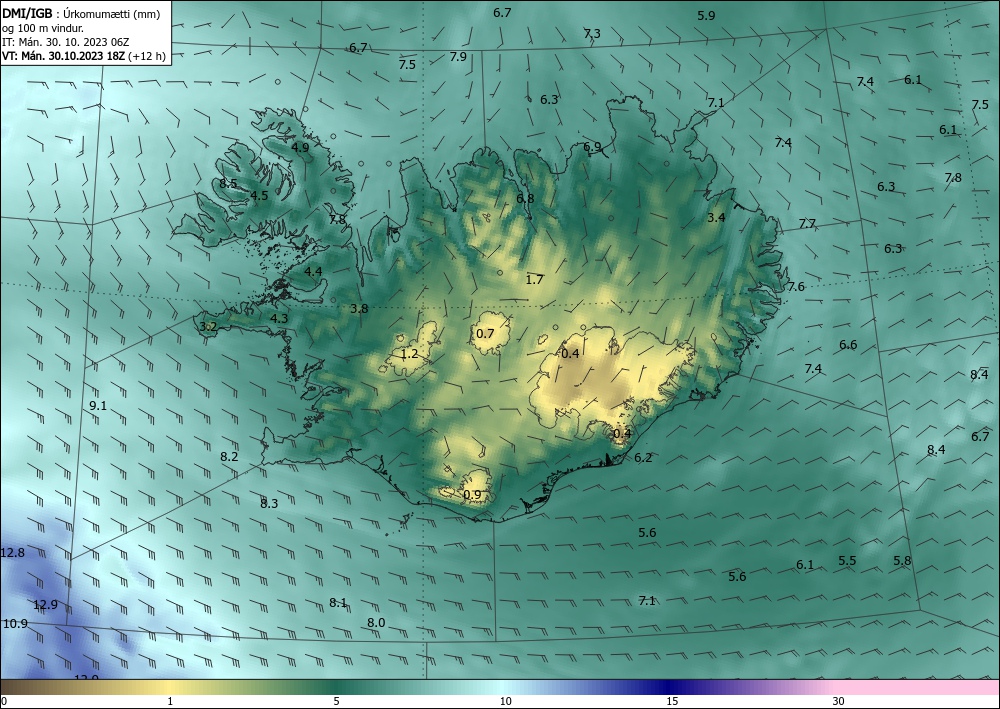Click the 0.7 value on the central glacier

tap(485, 333)
